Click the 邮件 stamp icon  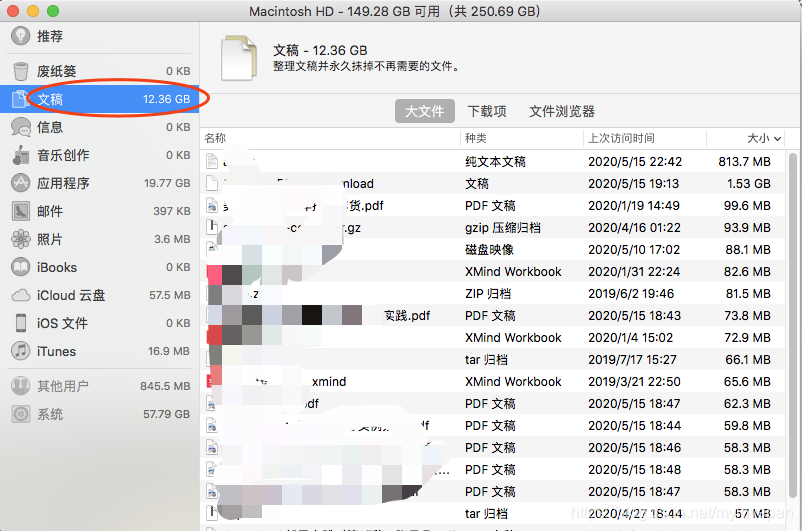click(20, 211)
